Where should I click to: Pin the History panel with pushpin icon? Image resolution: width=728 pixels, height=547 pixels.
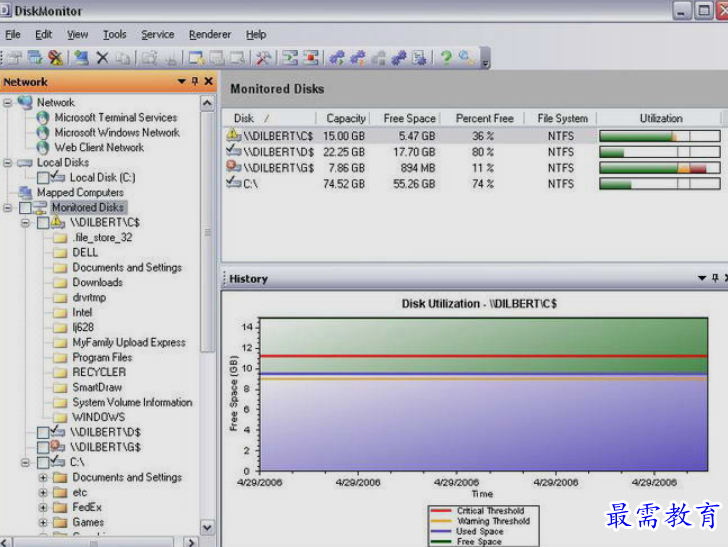(715, 278)
